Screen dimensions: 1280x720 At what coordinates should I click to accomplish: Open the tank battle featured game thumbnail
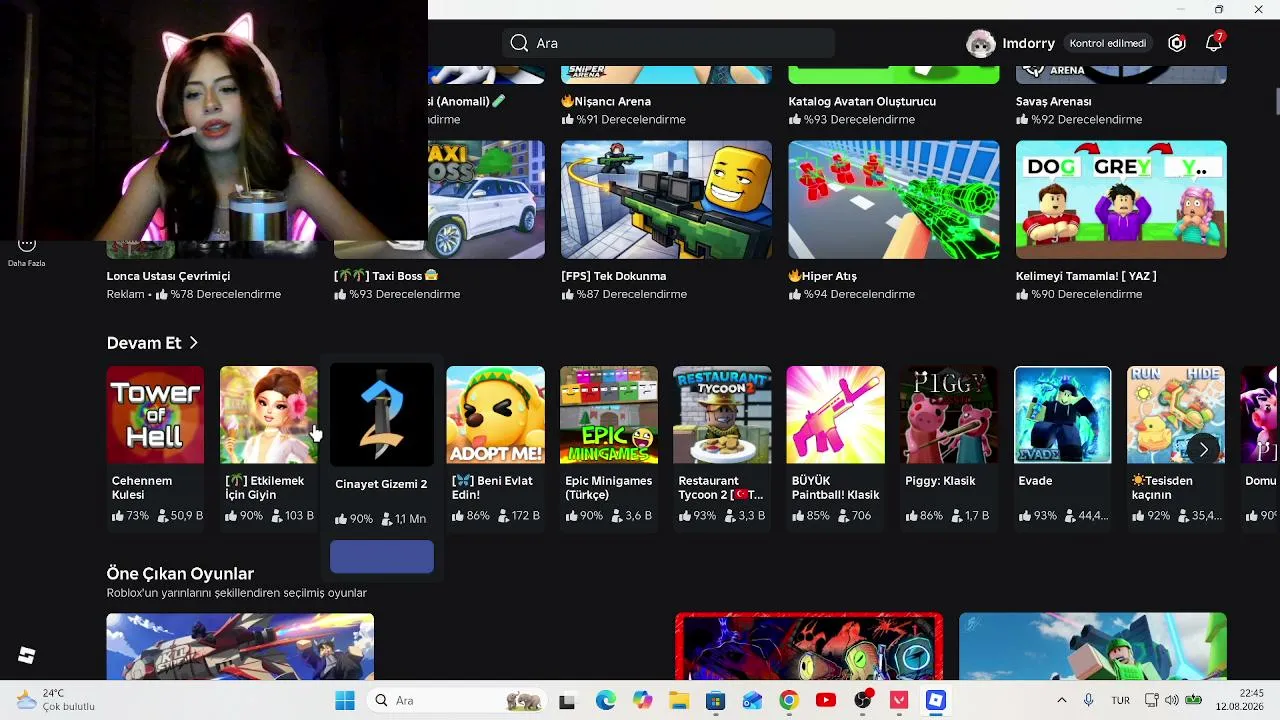240,647
